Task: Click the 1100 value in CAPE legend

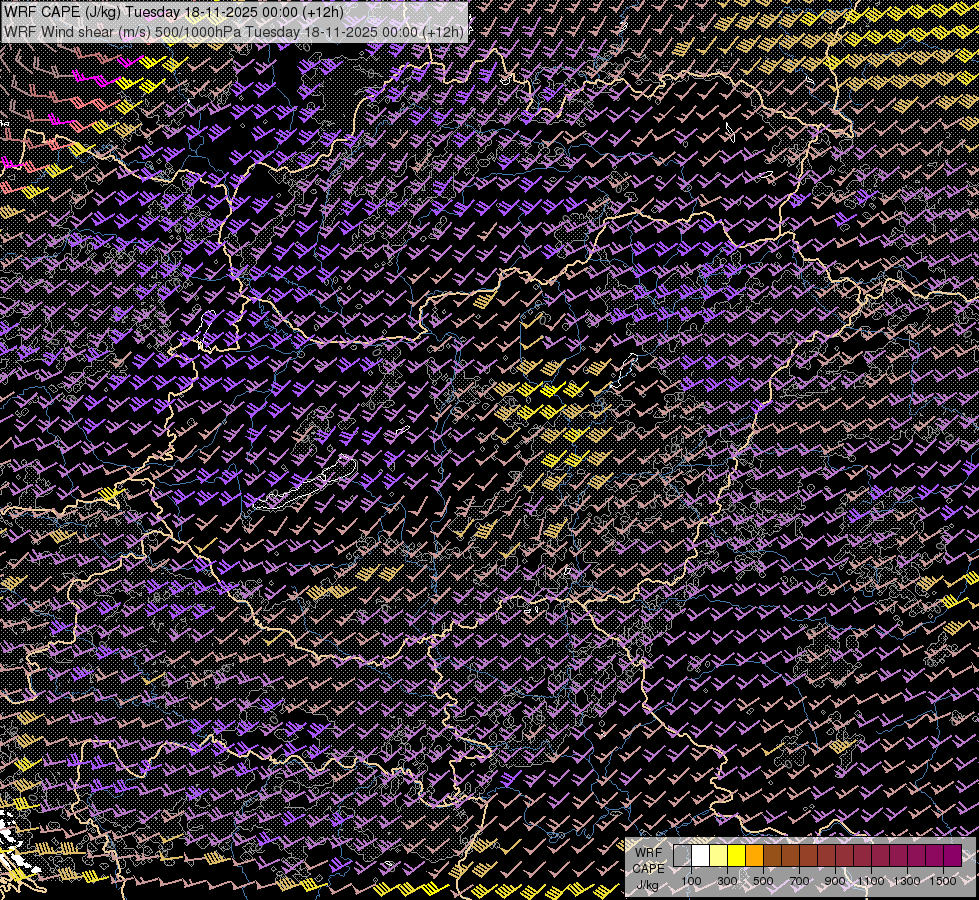Action: click(x=871, y=881)
